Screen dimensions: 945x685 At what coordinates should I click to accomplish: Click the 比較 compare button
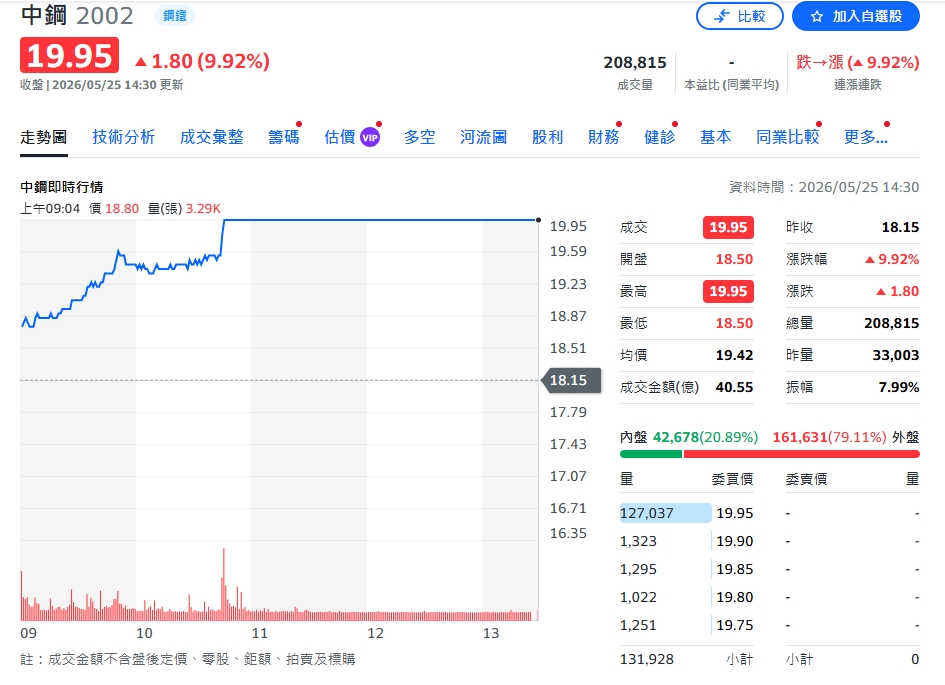739,16
